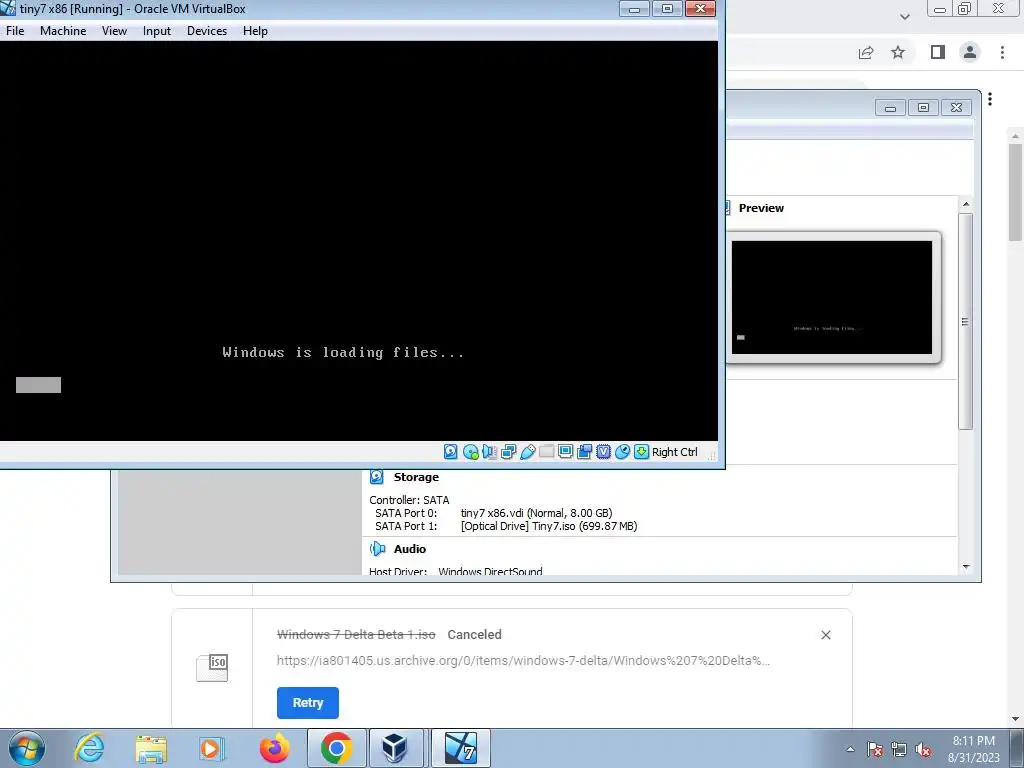Open the Help menu
The image size is (1024, 768).
tap(255, 31)
